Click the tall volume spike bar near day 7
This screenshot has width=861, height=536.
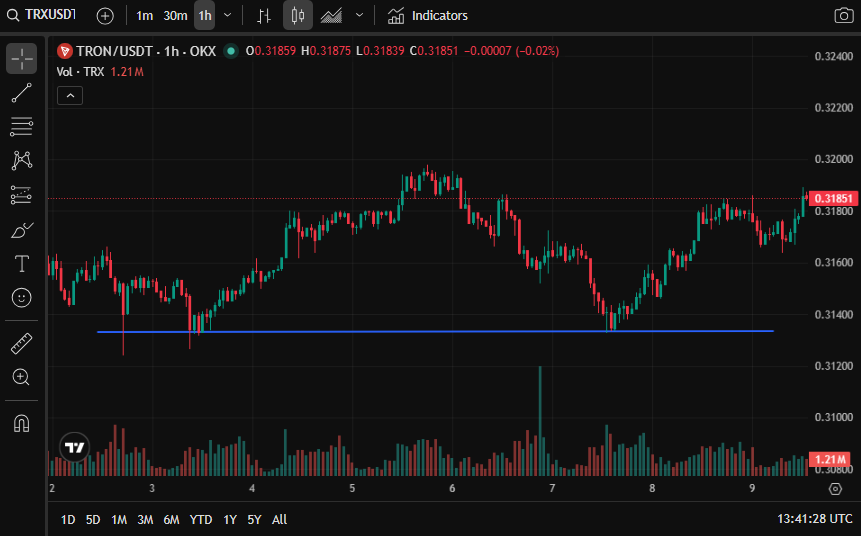(x=540, y=421)
